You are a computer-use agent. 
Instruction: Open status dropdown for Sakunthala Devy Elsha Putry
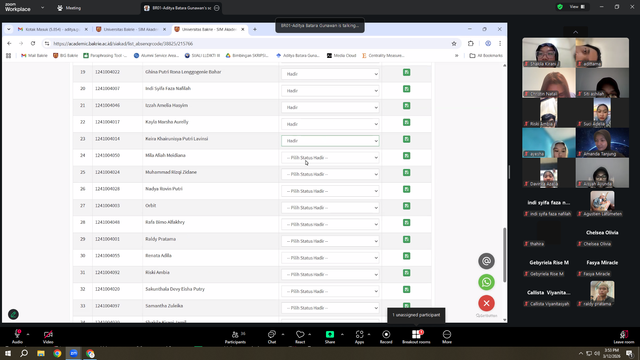[330, 291]
